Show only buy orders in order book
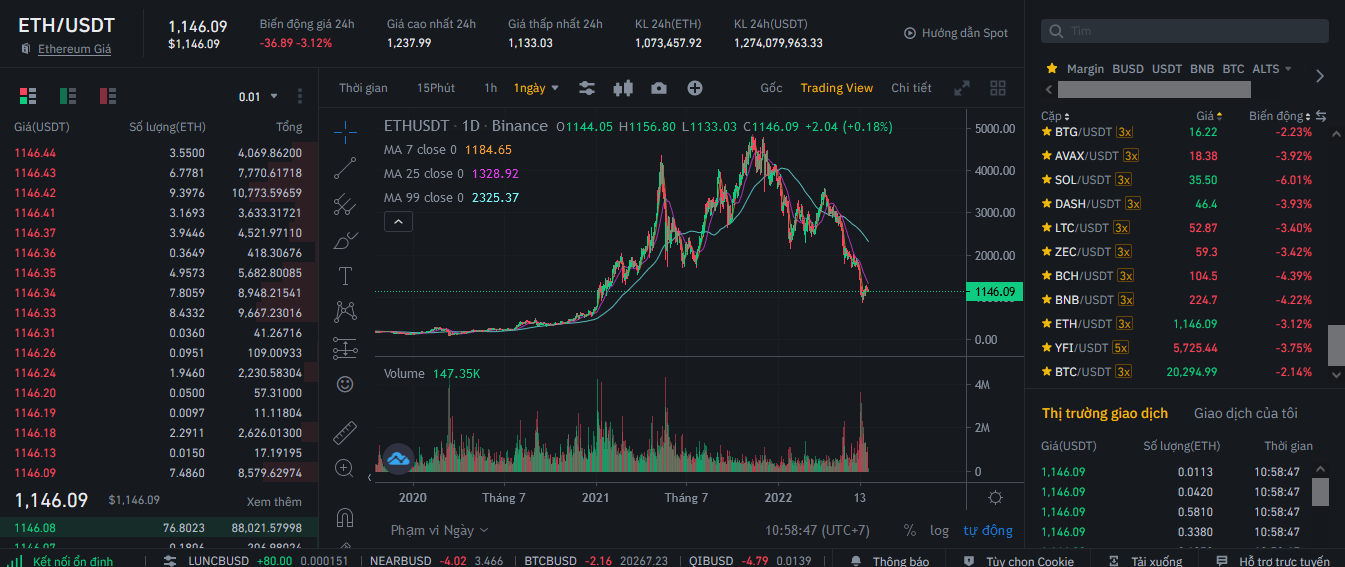Screen dimensions: 1345x567 [x=68, y=96]
